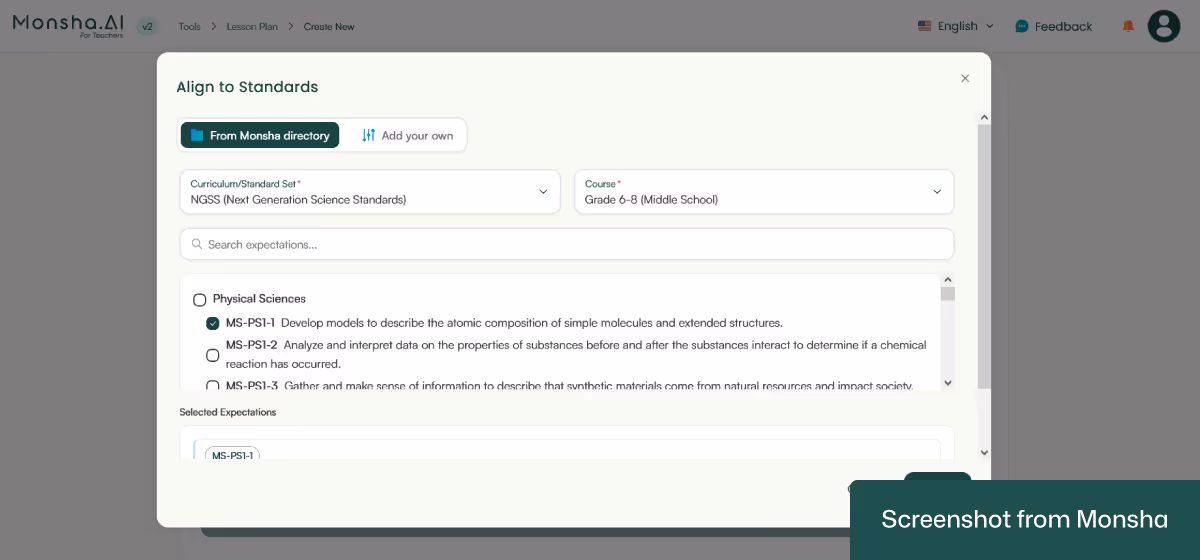1200x560 pixels.
Task: Open the English language dropdown
Action: click(956, 26)
